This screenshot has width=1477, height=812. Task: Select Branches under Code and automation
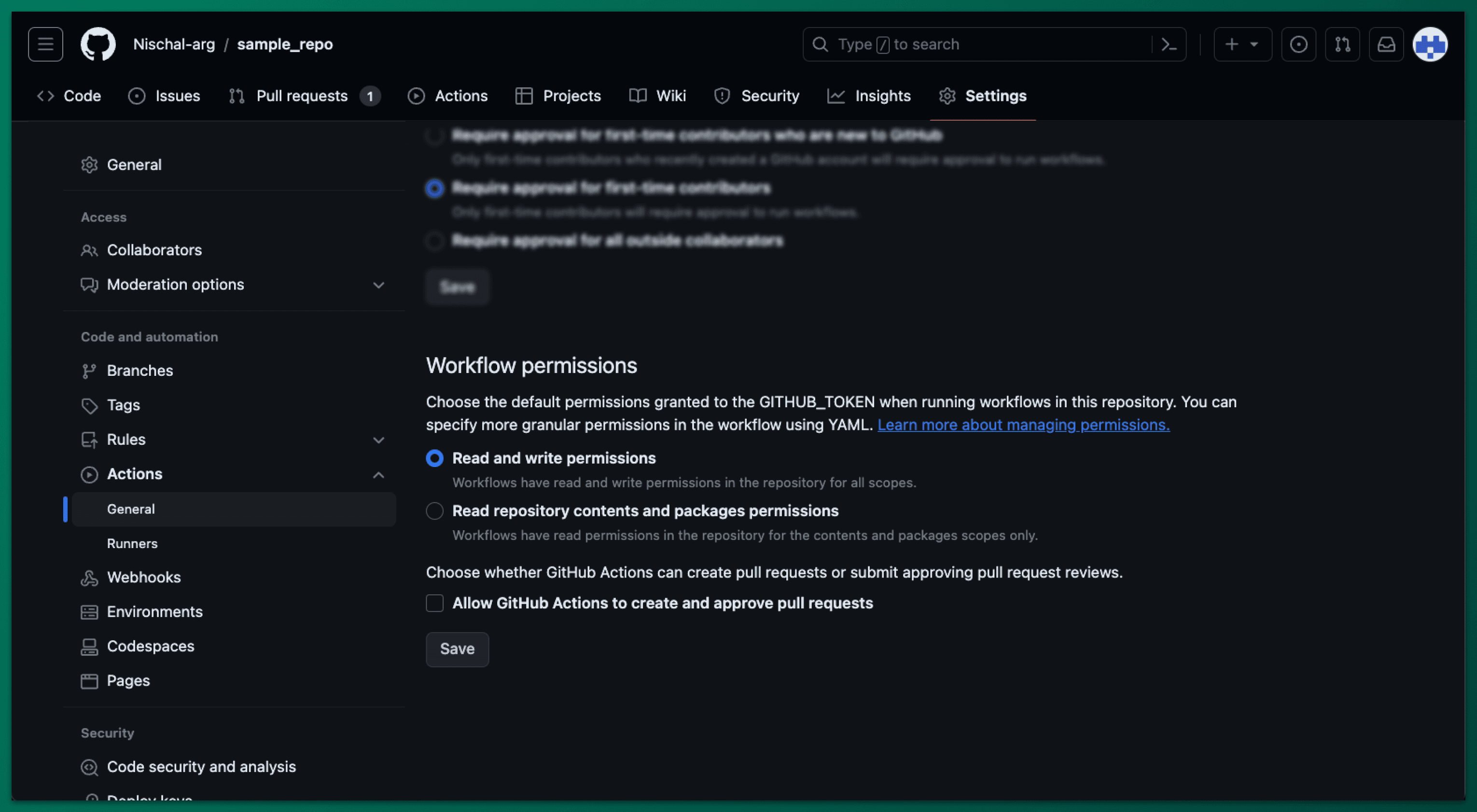coord(140,370)
